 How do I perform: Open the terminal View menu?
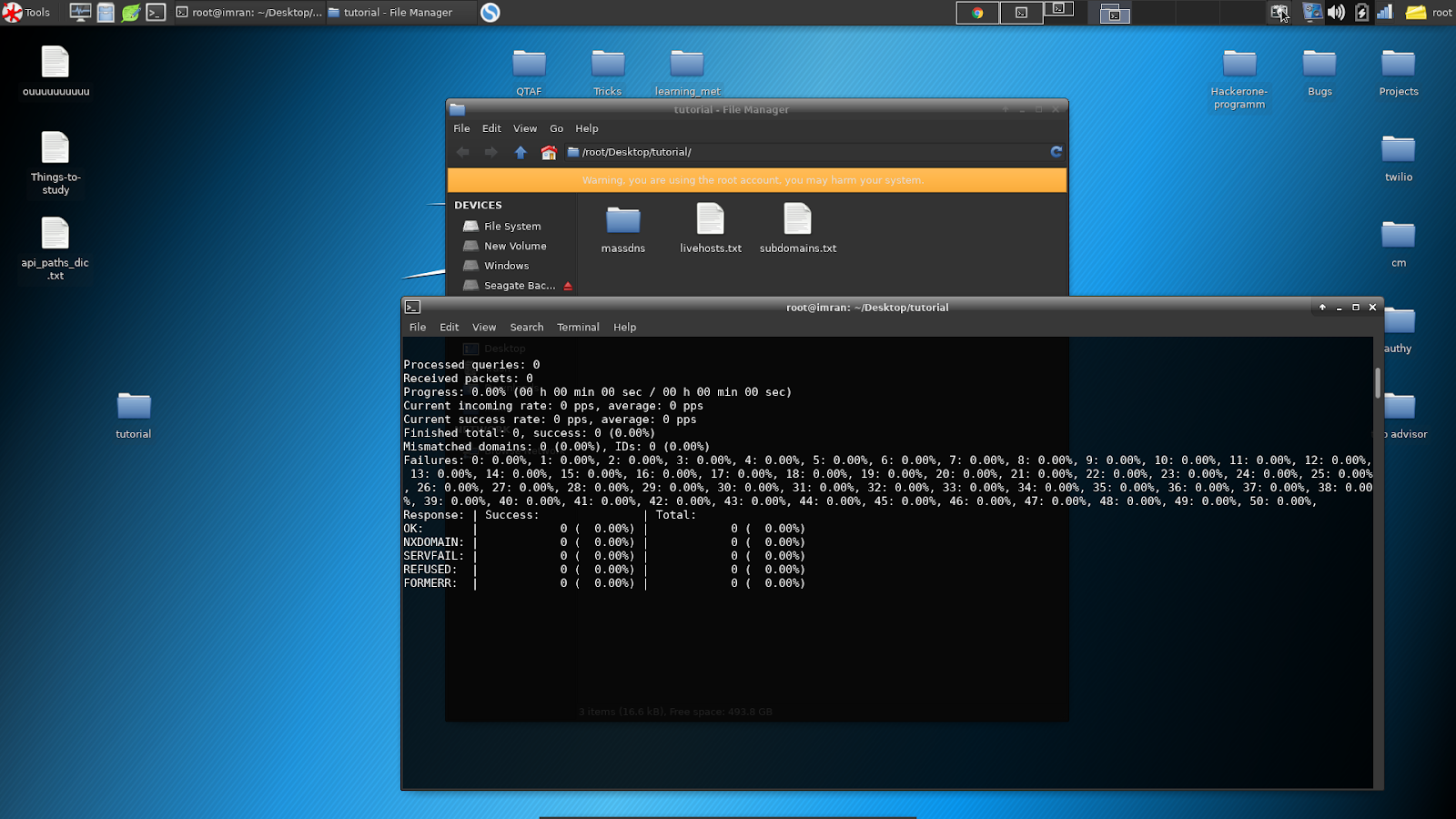pyautogui.click(x=484, y=328)
